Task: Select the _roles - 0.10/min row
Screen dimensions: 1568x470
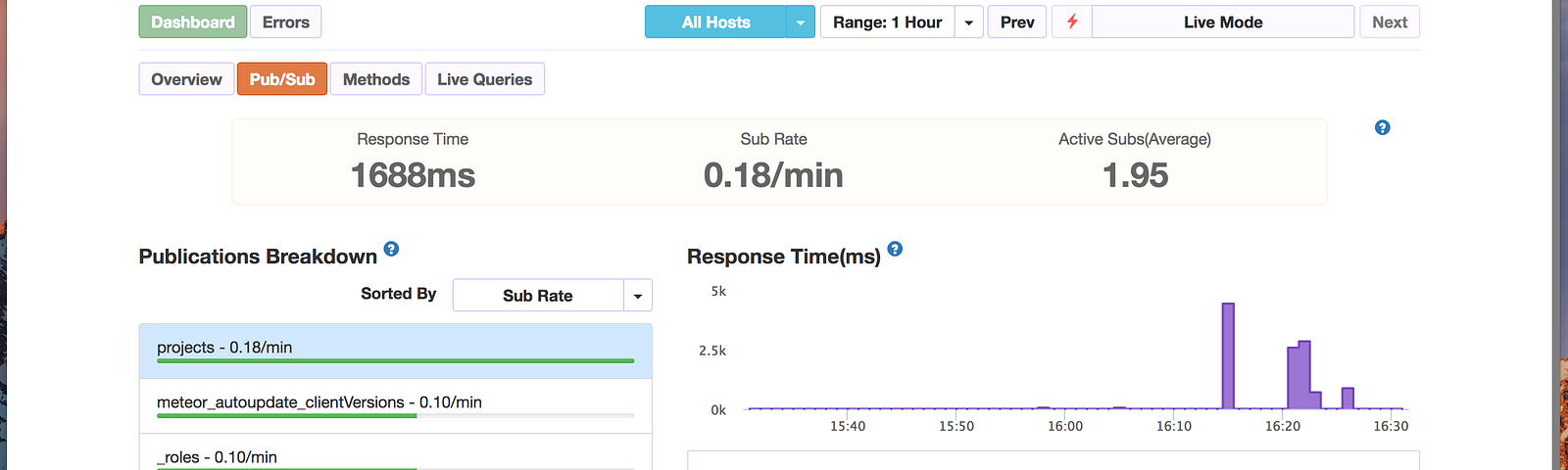Action: pyautogui.click(x=396, y=453)
